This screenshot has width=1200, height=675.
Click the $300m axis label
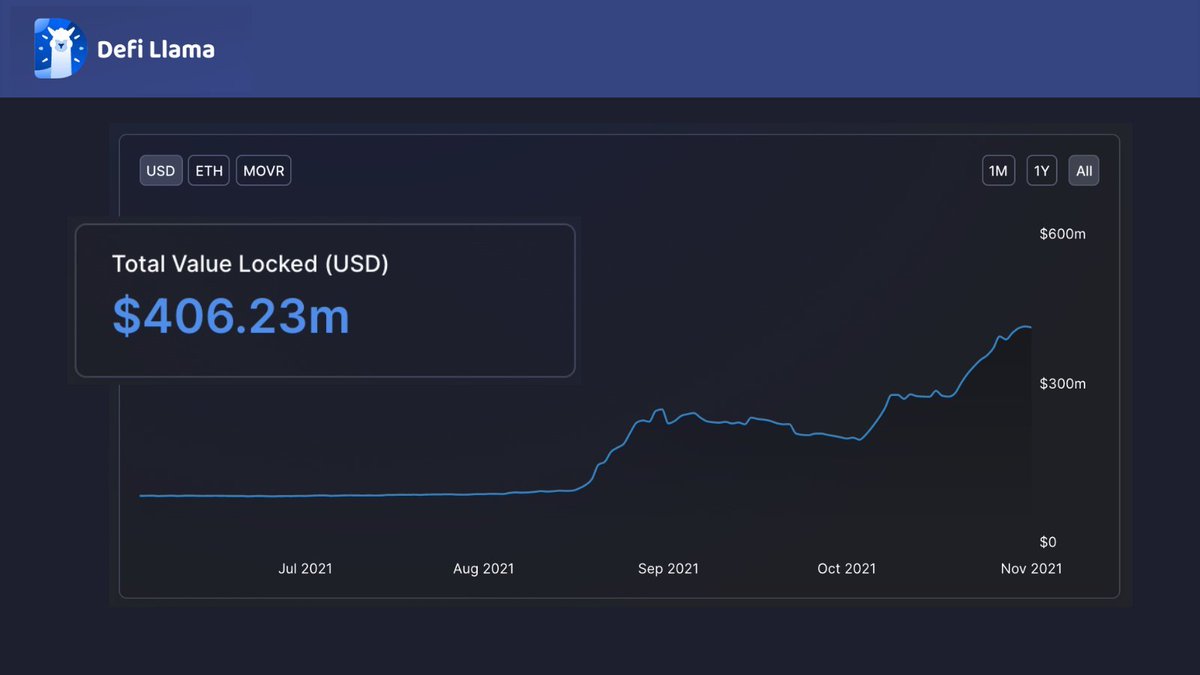pos(1062,384)
